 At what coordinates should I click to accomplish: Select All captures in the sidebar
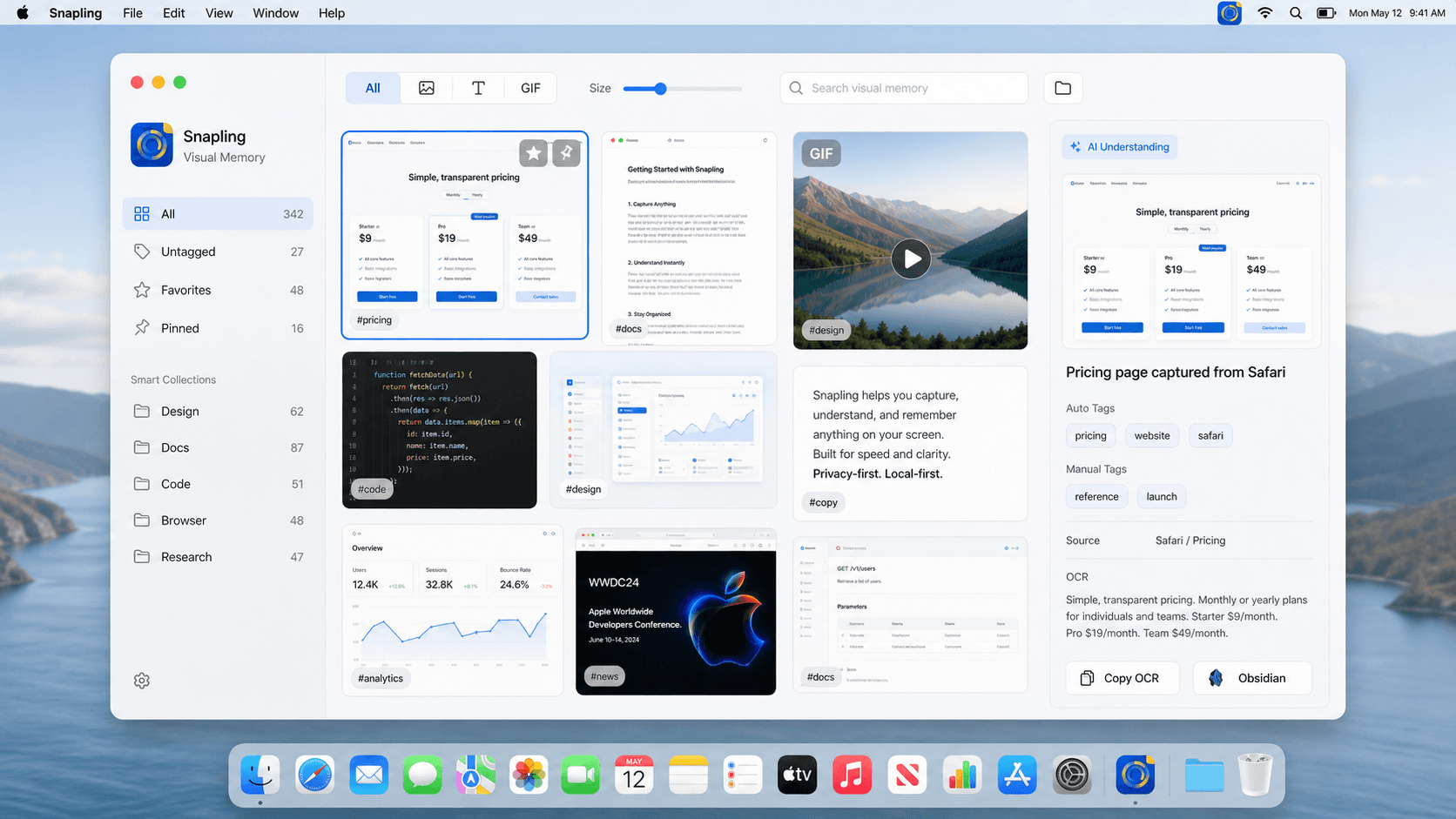tap(218, 214)
